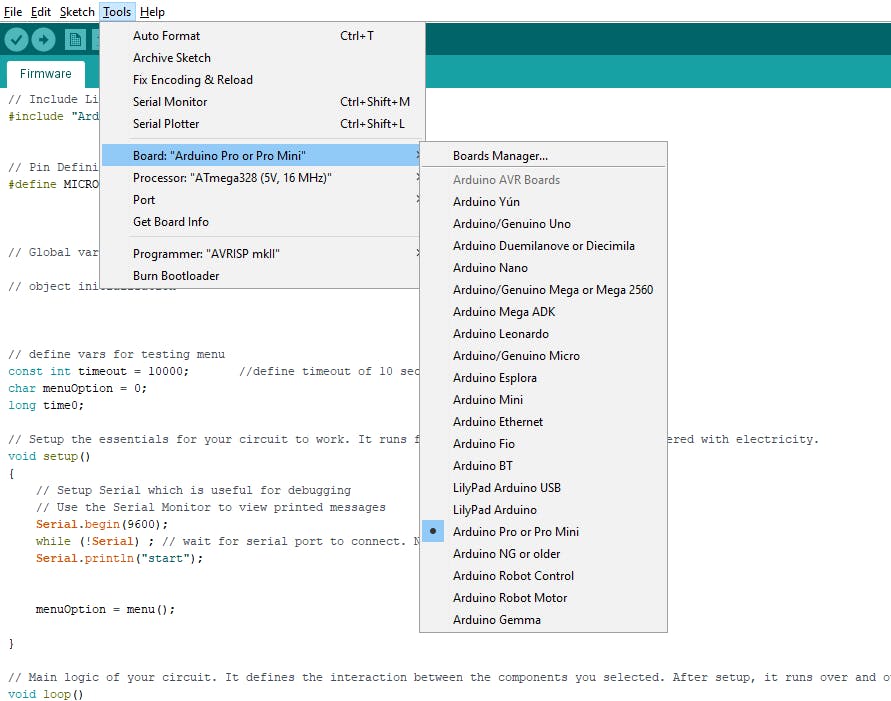
Task: Click the Verify checkmark toolbar icon
Action: pyautogui.click(x=16, y=39)
